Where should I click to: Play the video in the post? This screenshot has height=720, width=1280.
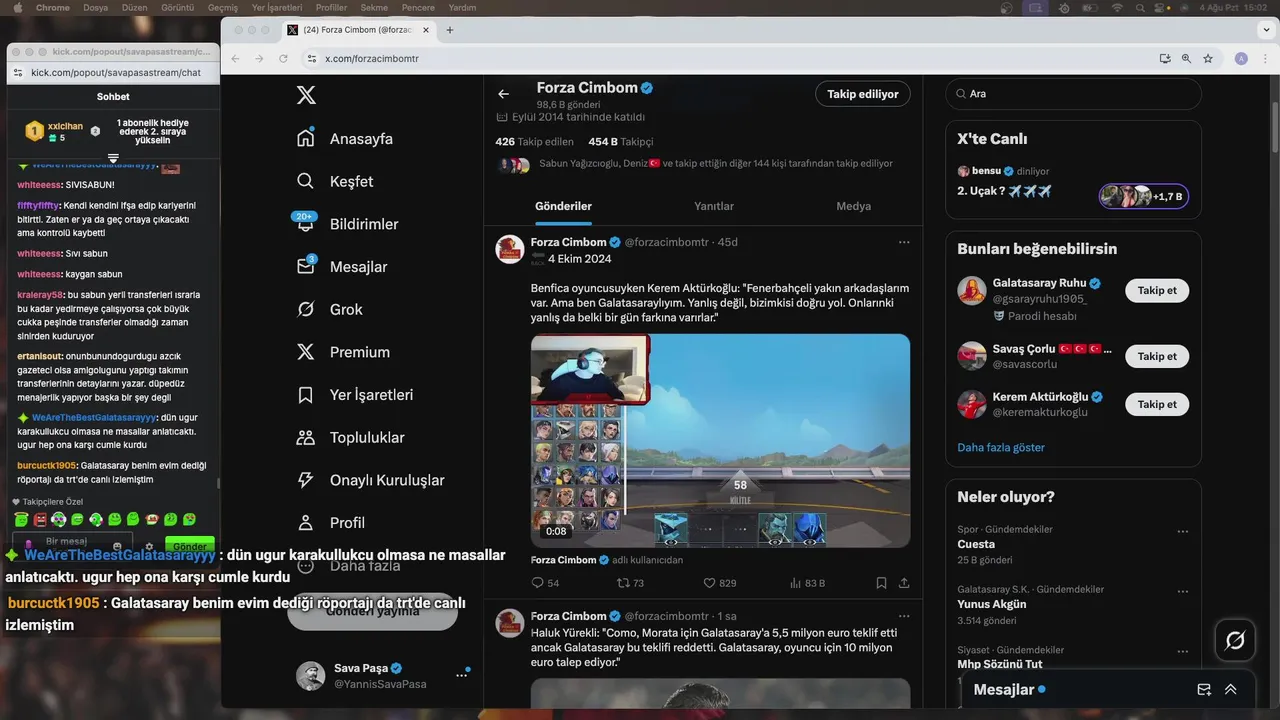tap(720, 440)
